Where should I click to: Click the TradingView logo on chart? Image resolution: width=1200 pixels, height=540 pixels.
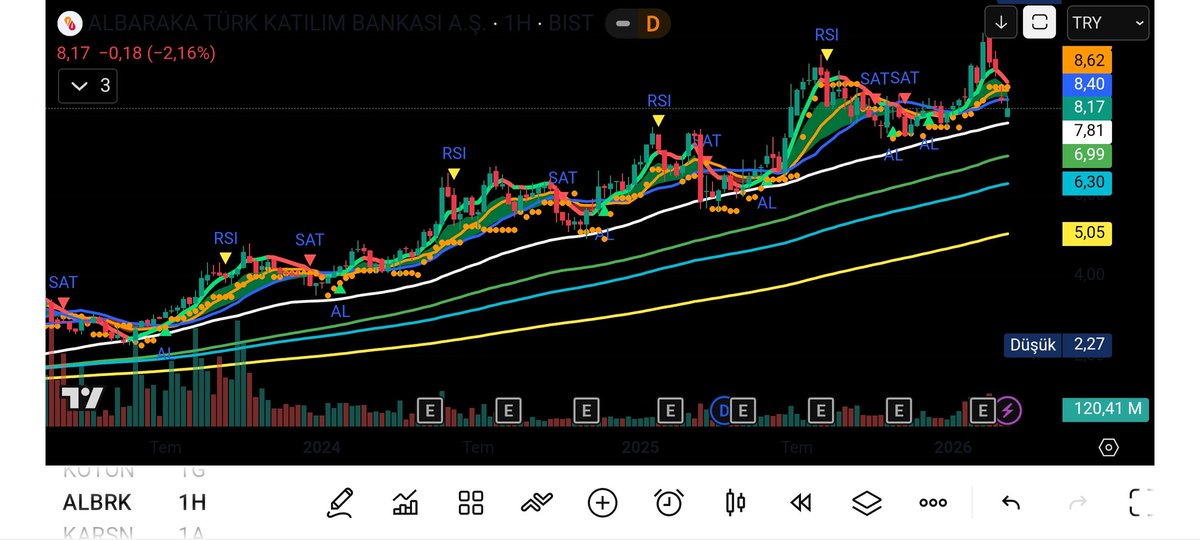(82, 397)
